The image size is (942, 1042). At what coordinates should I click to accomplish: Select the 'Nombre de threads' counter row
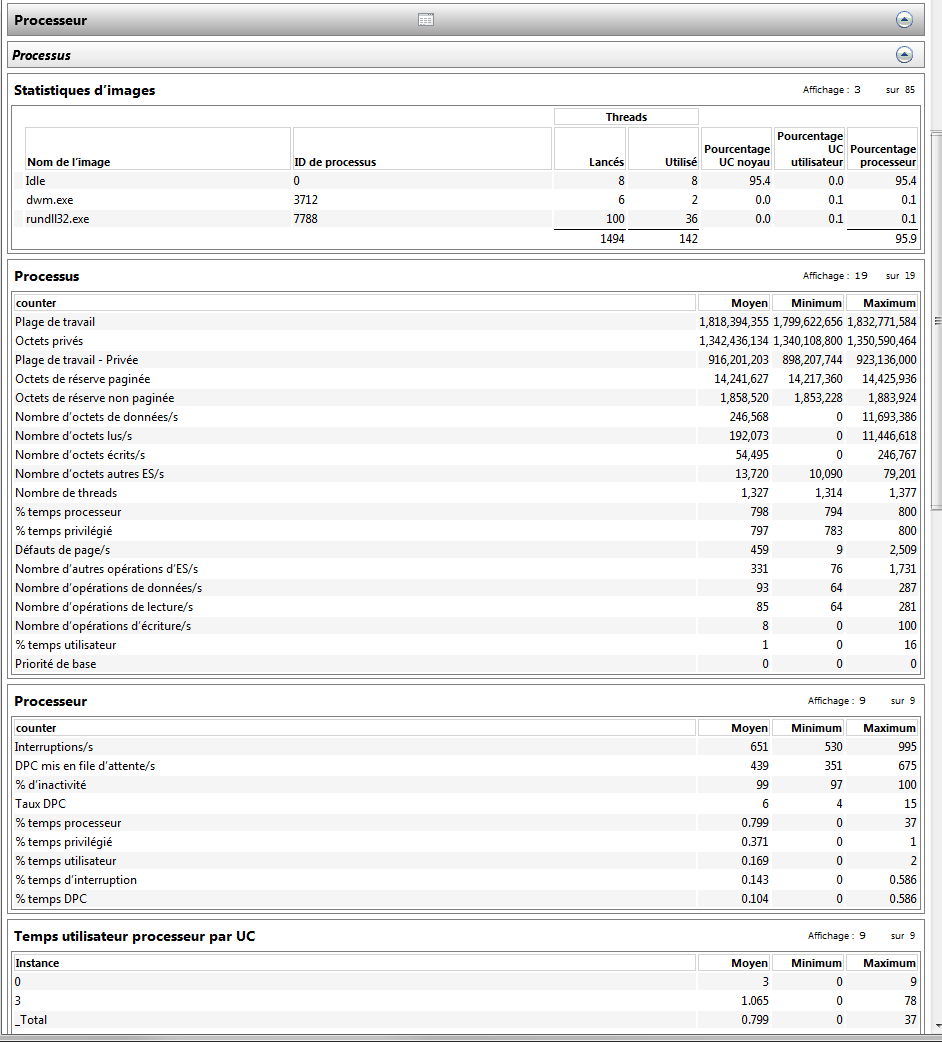466,493
